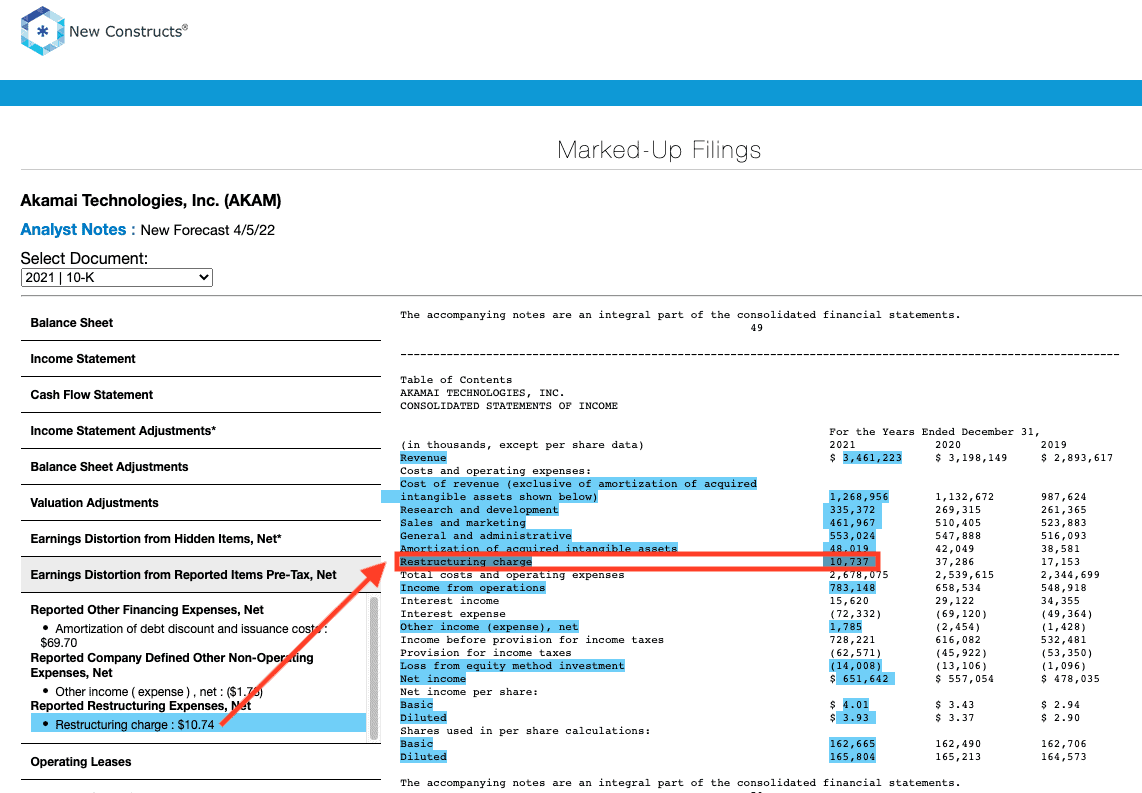
Task: Collapse Earnings Distortion from Reported Items Pre-Tax, Net
Action: point(200,575)
